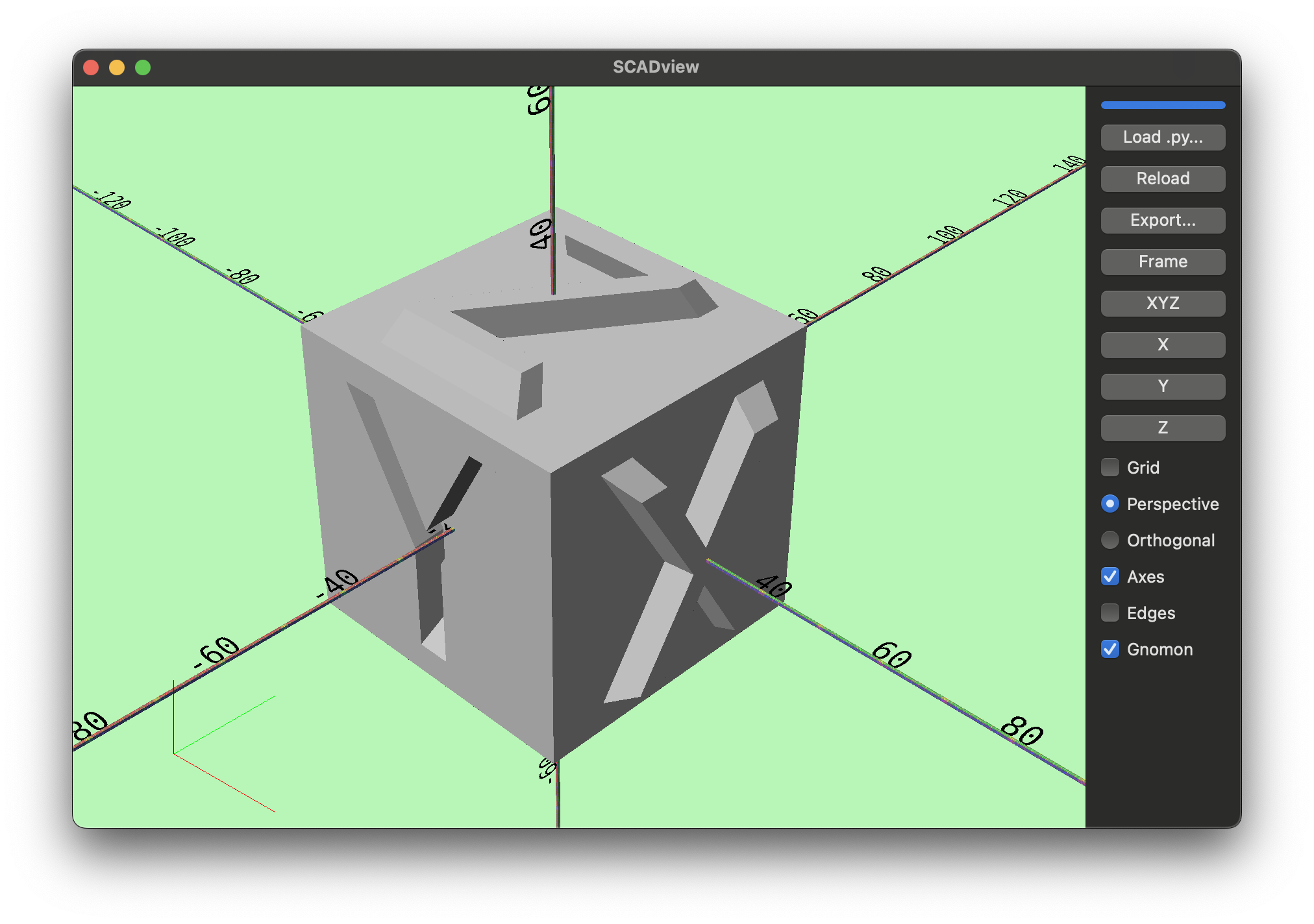Click the SCADview title bar
Image resolution: width=1314 pixels, height=924 pixels.
point(656,66)
